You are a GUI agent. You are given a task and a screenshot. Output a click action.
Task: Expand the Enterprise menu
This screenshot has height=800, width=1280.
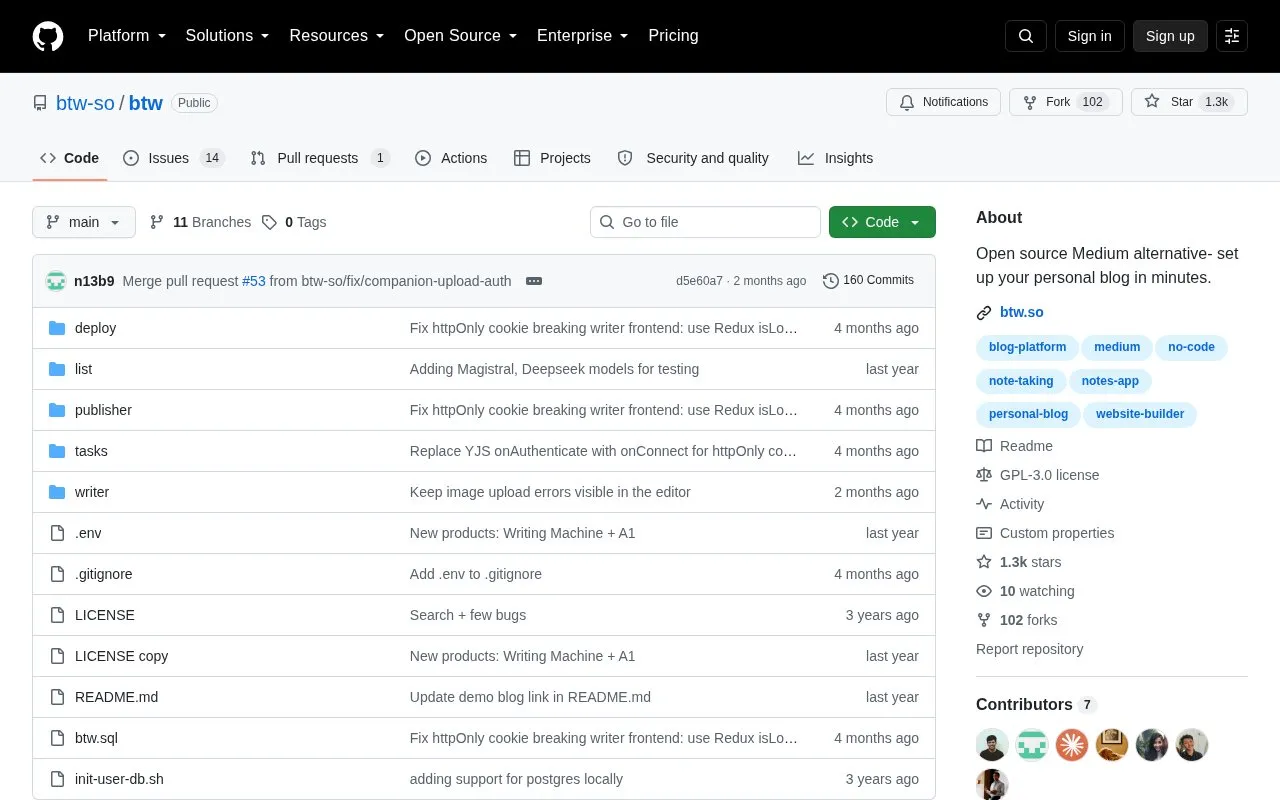click(582, 36)
